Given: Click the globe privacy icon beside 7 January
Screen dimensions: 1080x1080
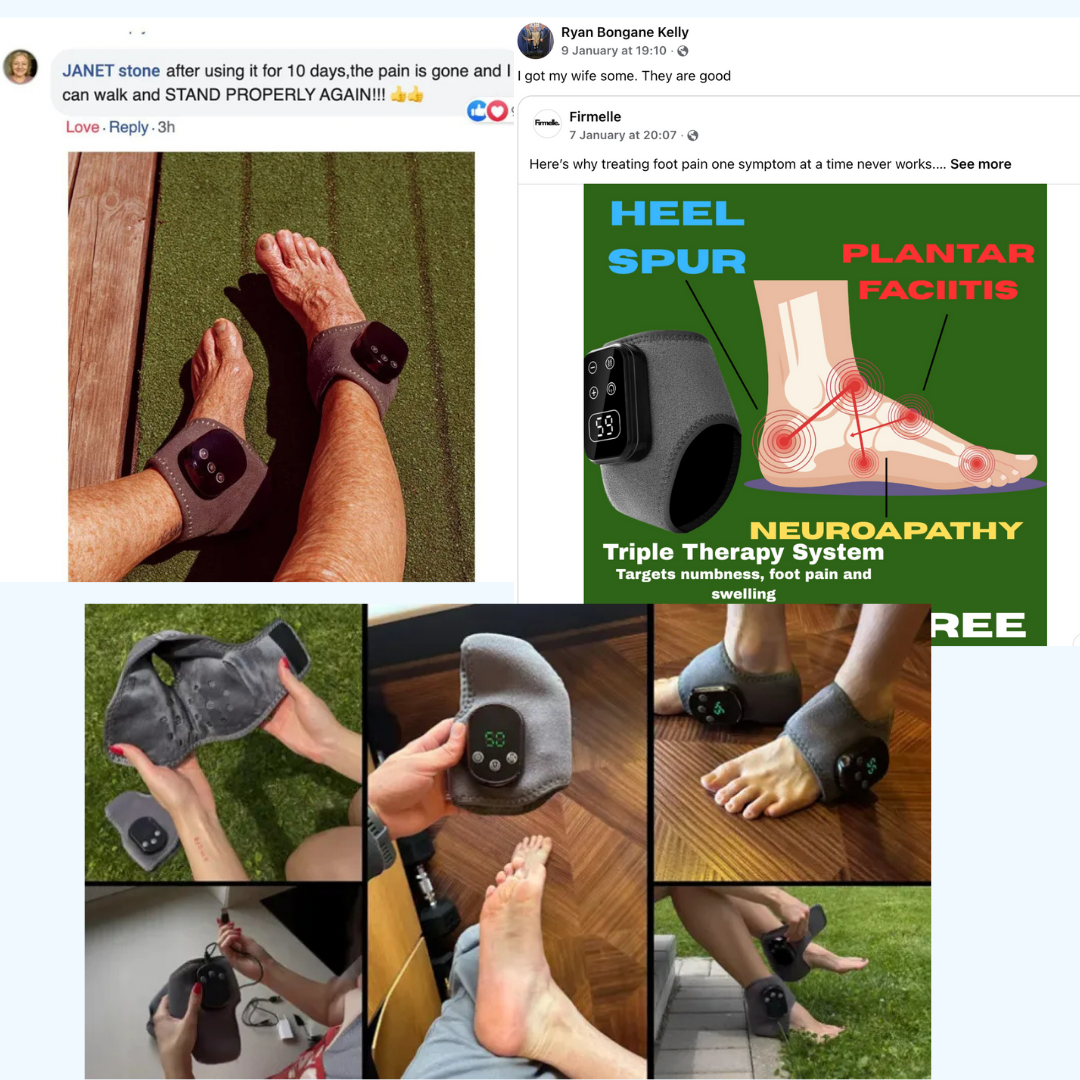Looking at the screenshot, I should (693, 136).
